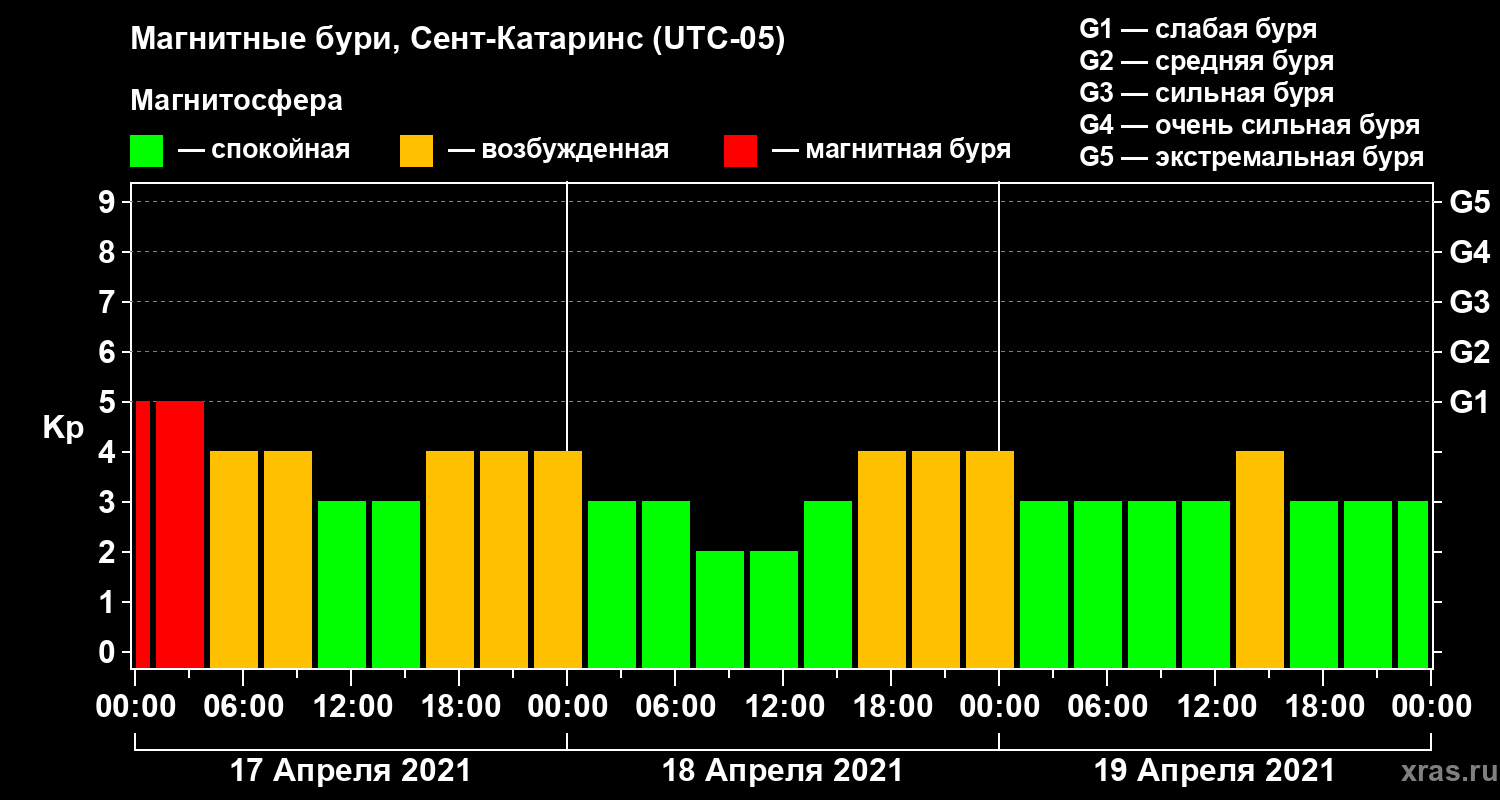Screen dimensions: 1500x800
Task: Click the '17 Апреля 2021' date label
Action: pyautogui.click(x=350, y=771)
